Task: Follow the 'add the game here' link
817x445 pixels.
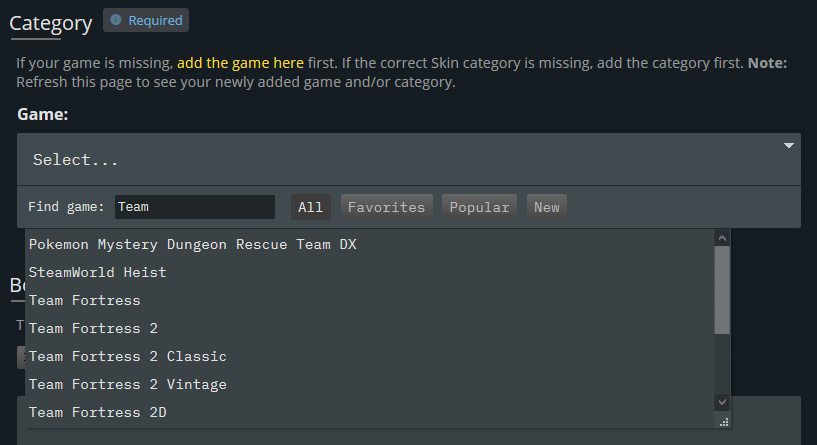Action: click(x=240, y=63)
